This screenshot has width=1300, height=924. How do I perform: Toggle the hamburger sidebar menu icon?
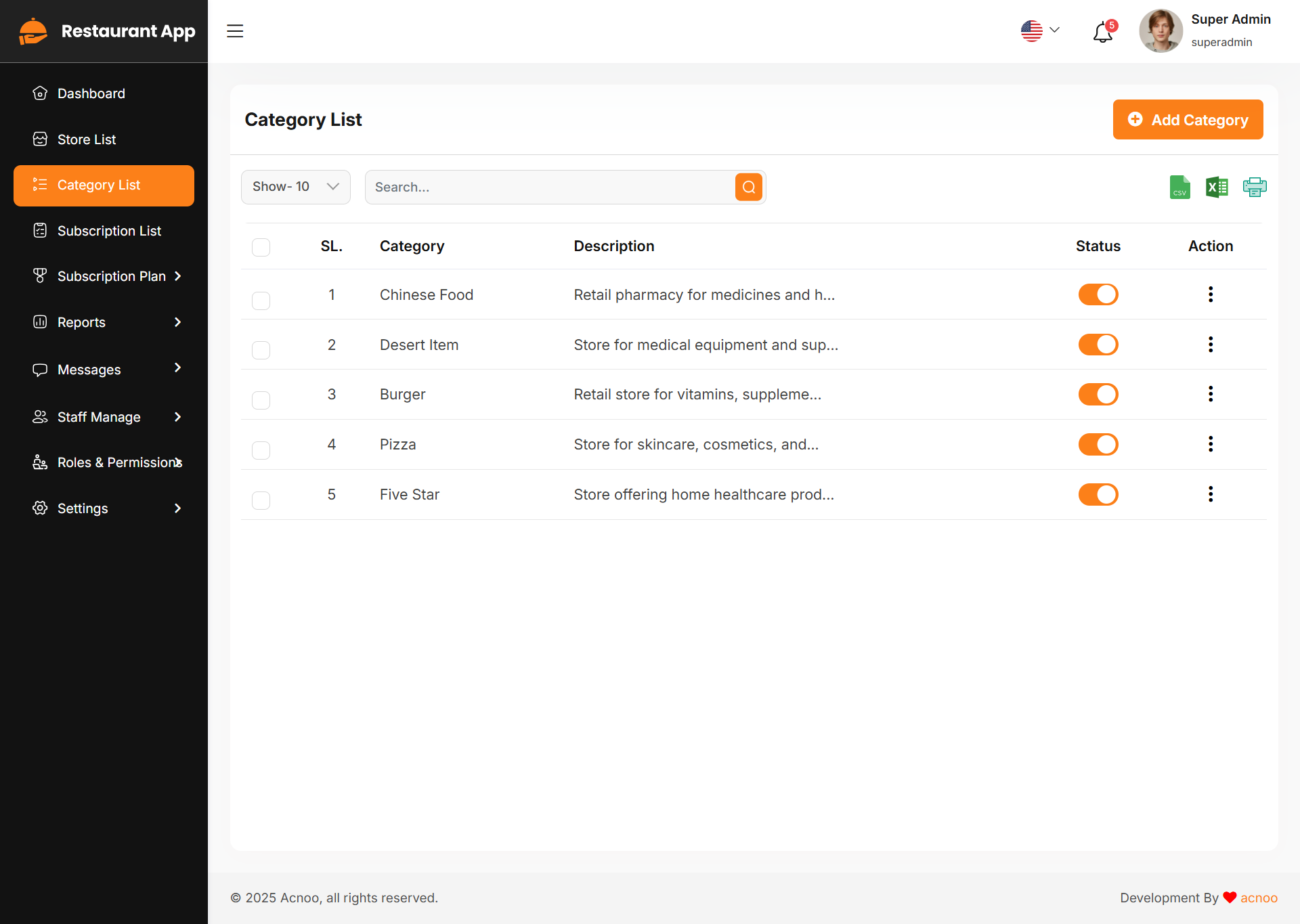coord(235,31)
